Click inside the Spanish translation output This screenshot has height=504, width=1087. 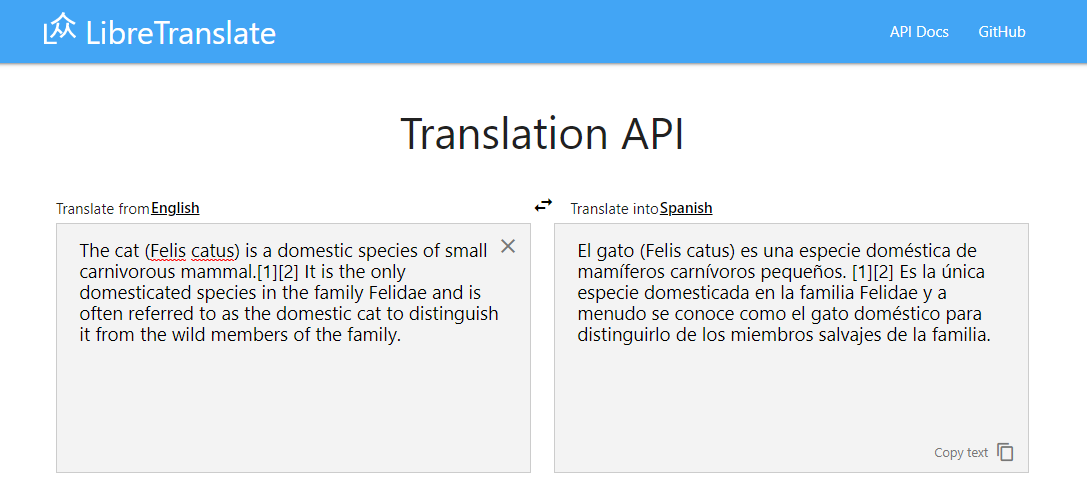790,400
